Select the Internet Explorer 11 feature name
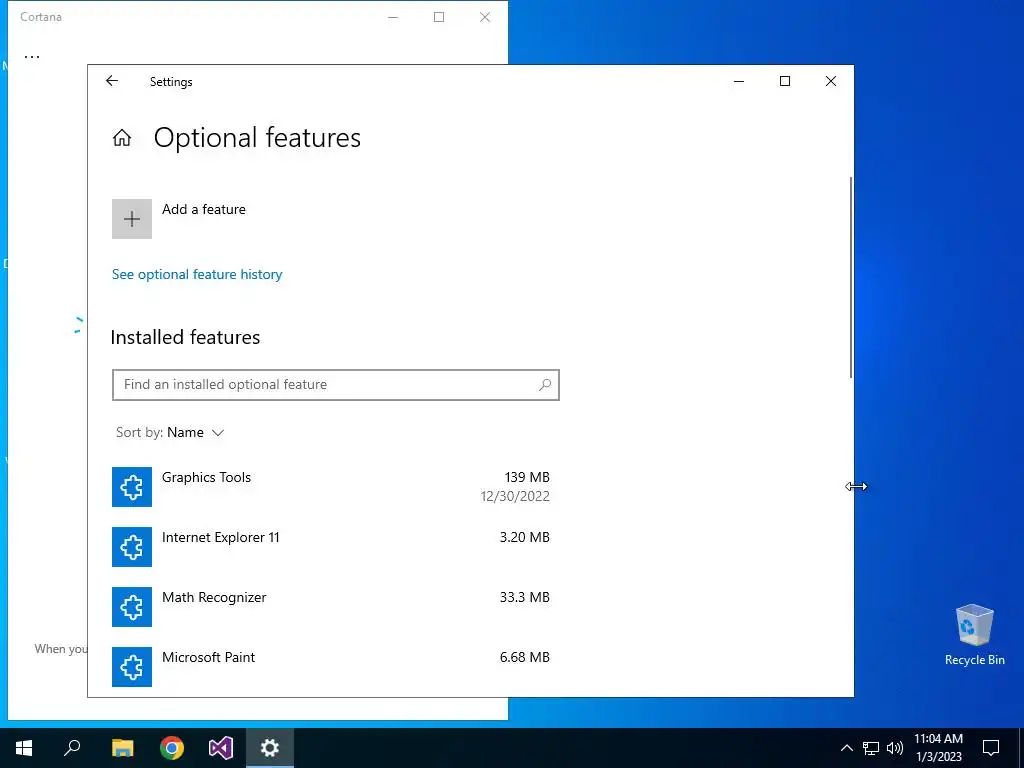 [x=221, y=537]
